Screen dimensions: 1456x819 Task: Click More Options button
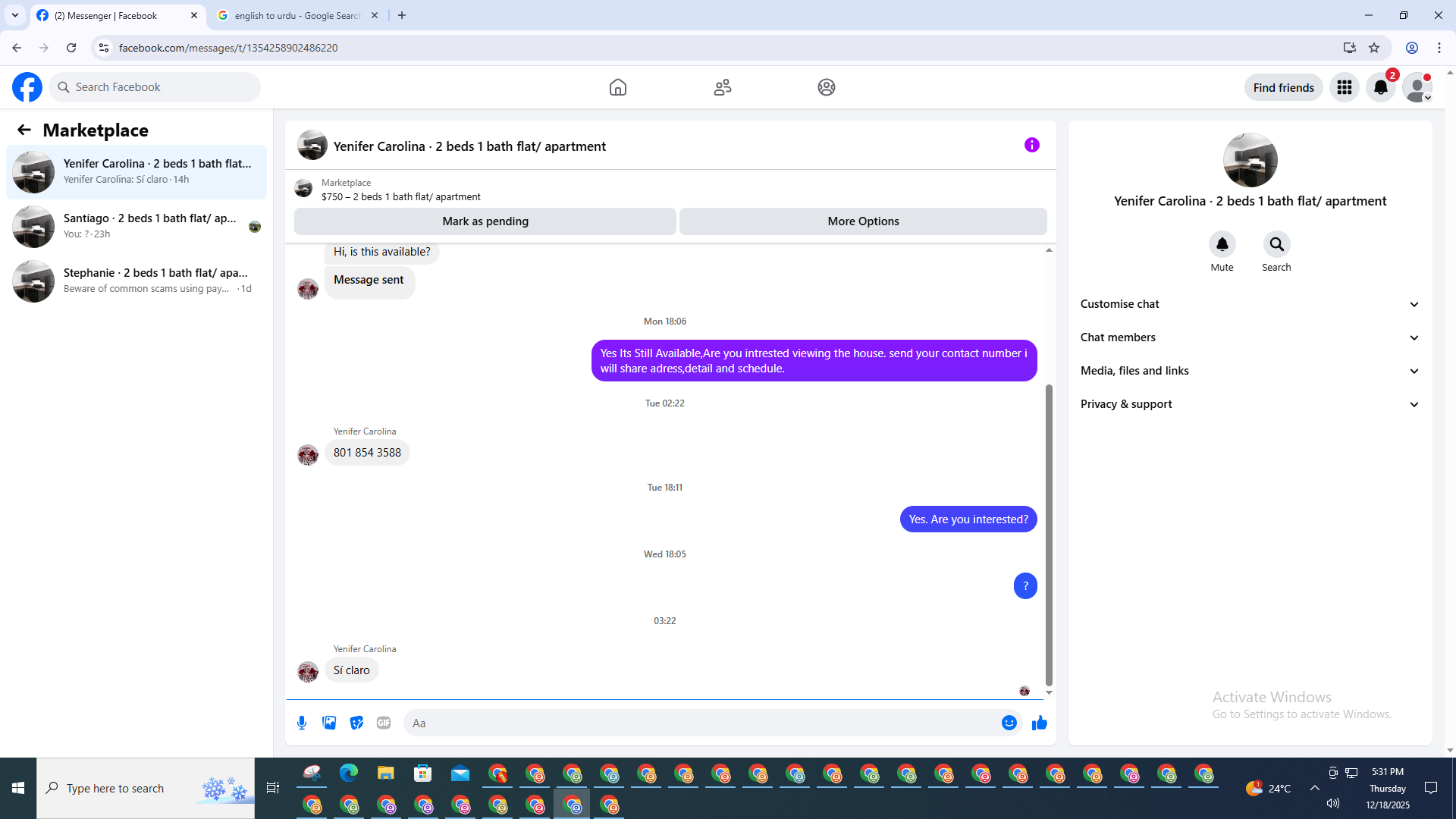[x=863, y=221]
